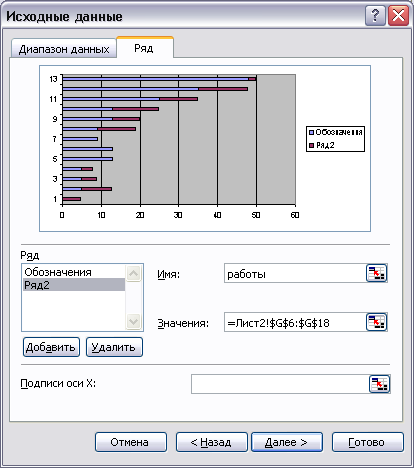Finish the wizard with Готово
The height and width of the screenshot is (468, 414).
(x=368, y=442)
